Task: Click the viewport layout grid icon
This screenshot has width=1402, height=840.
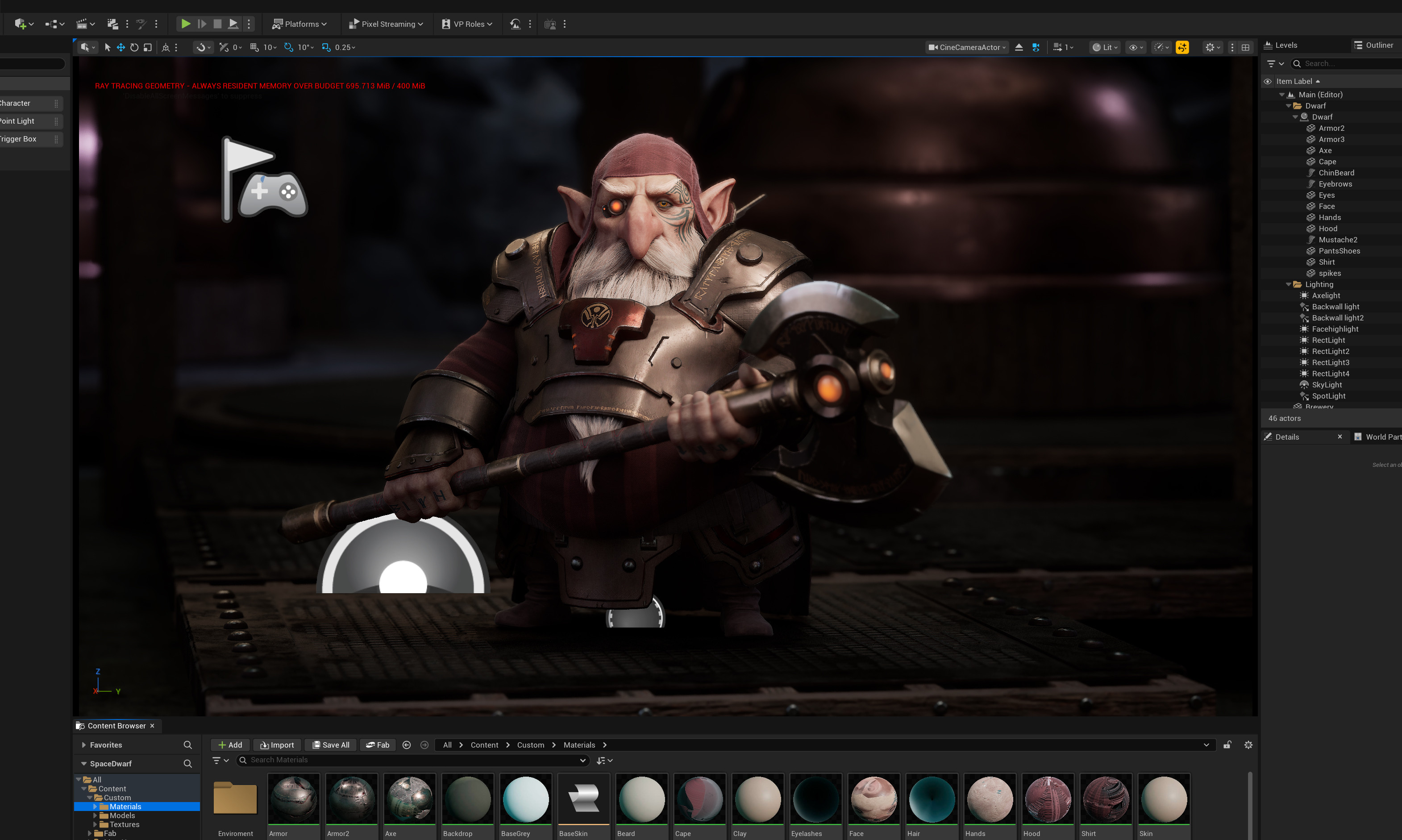Action: [1245, 48]
